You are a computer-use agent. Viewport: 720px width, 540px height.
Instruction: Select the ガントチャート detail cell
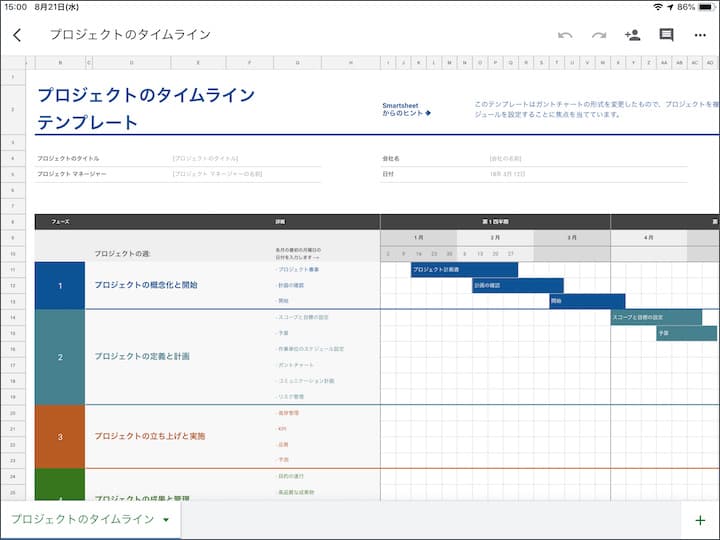pyautogui.click(x=295, y=365)
